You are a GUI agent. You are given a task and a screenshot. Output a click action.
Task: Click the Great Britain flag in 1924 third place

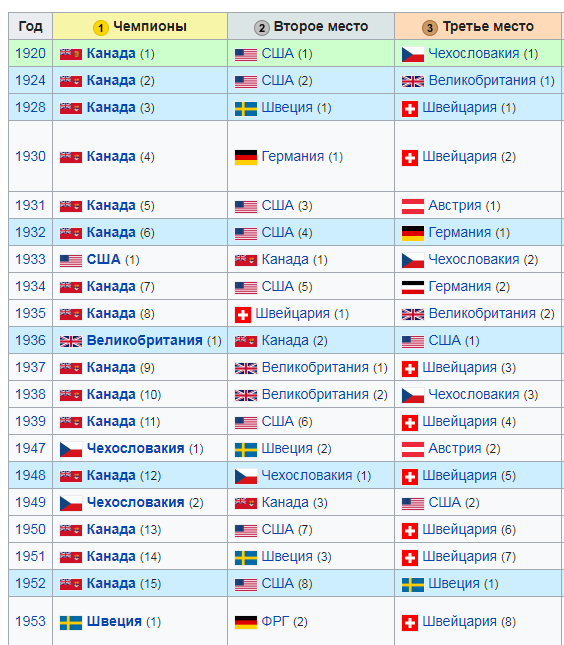tap(413, 81)
